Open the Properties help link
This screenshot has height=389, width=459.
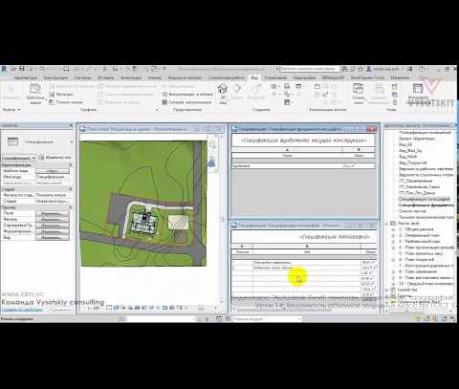pyautogui.click(x=22, y=310)
